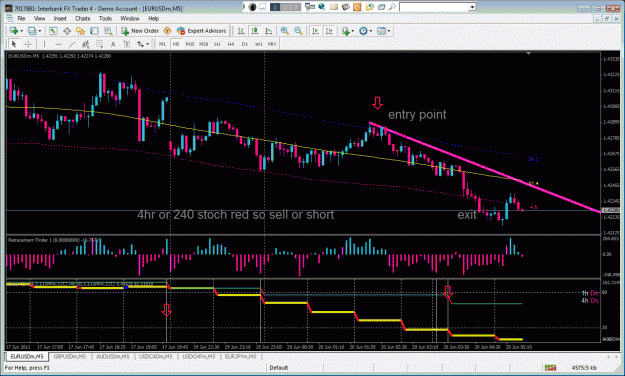This screenshot has width=625, height=376.
Task: Select the Crosshair tool
Action: [x=28, y=44]
